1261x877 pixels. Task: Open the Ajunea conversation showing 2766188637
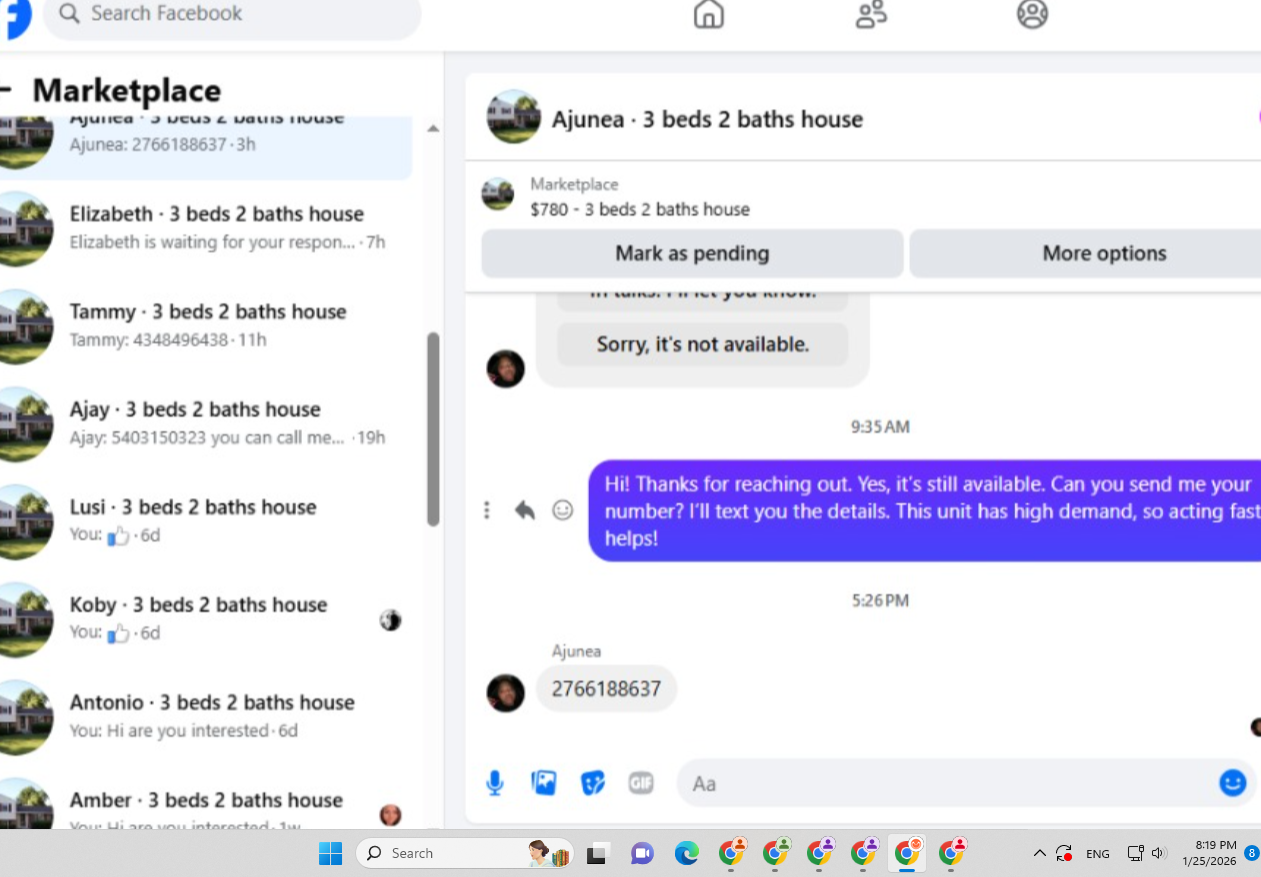click(205, 147)
